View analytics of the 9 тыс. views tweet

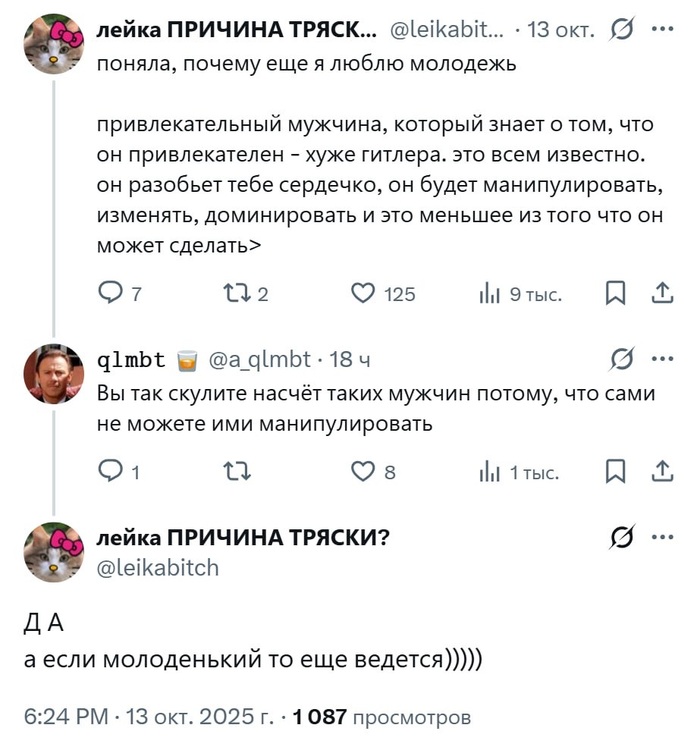[x=489, y=294]
